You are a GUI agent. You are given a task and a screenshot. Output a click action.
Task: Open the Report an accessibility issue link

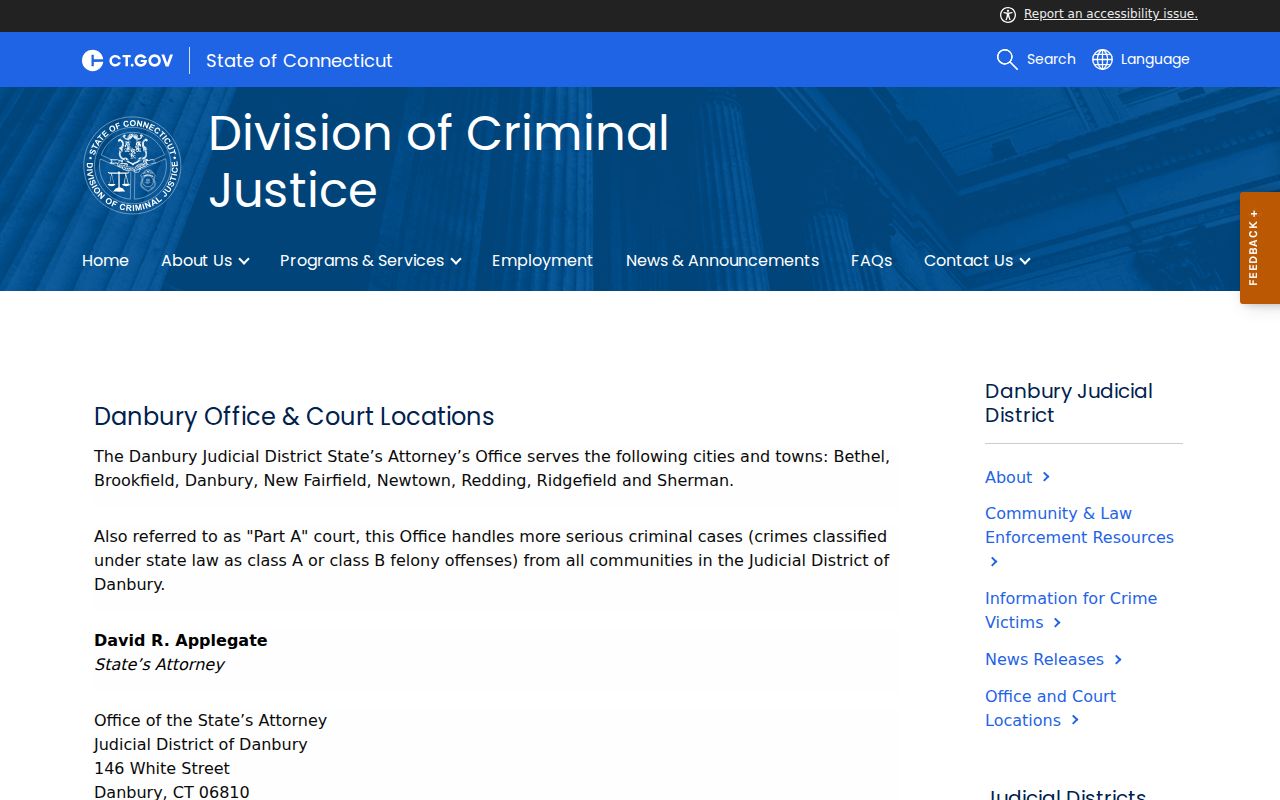point(1110,14)
